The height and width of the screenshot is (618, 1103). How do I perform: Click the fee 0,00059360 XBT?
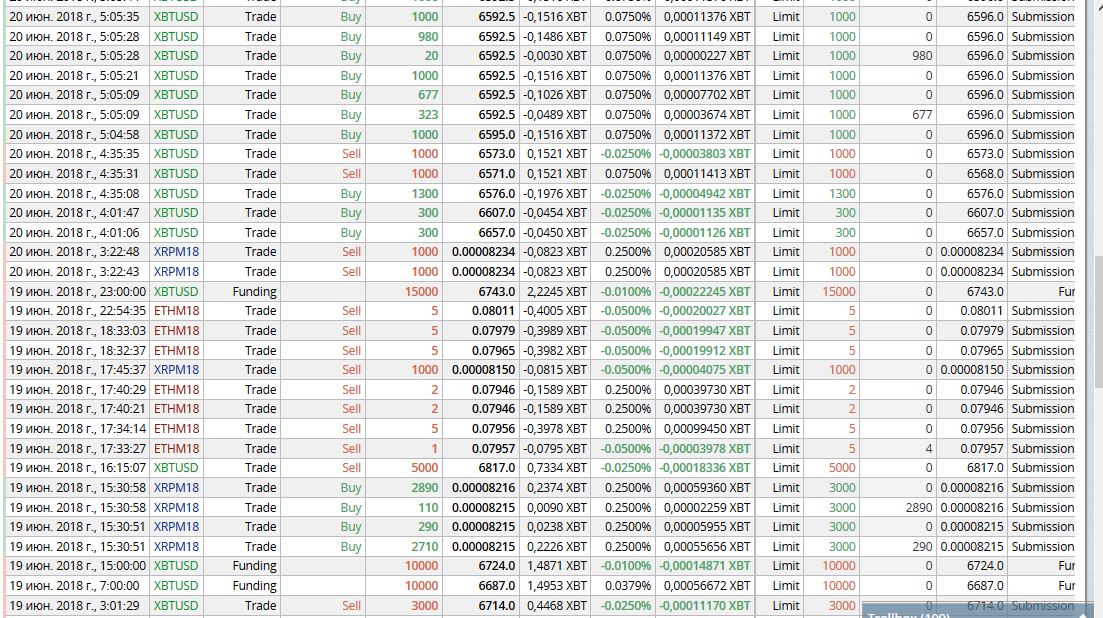click(x=707, y=487)
